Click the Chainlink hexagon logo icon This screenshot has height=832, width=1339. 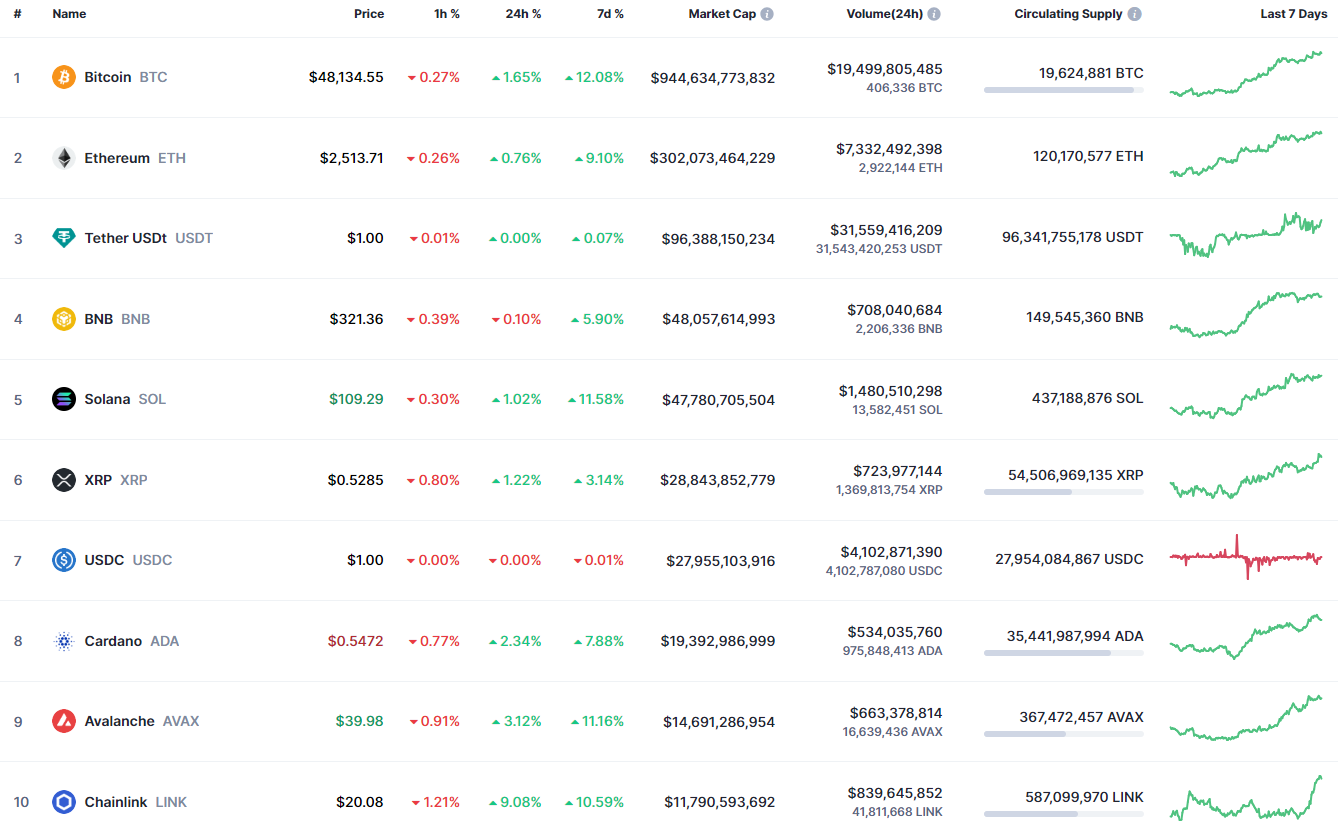[x=64, y=802]
